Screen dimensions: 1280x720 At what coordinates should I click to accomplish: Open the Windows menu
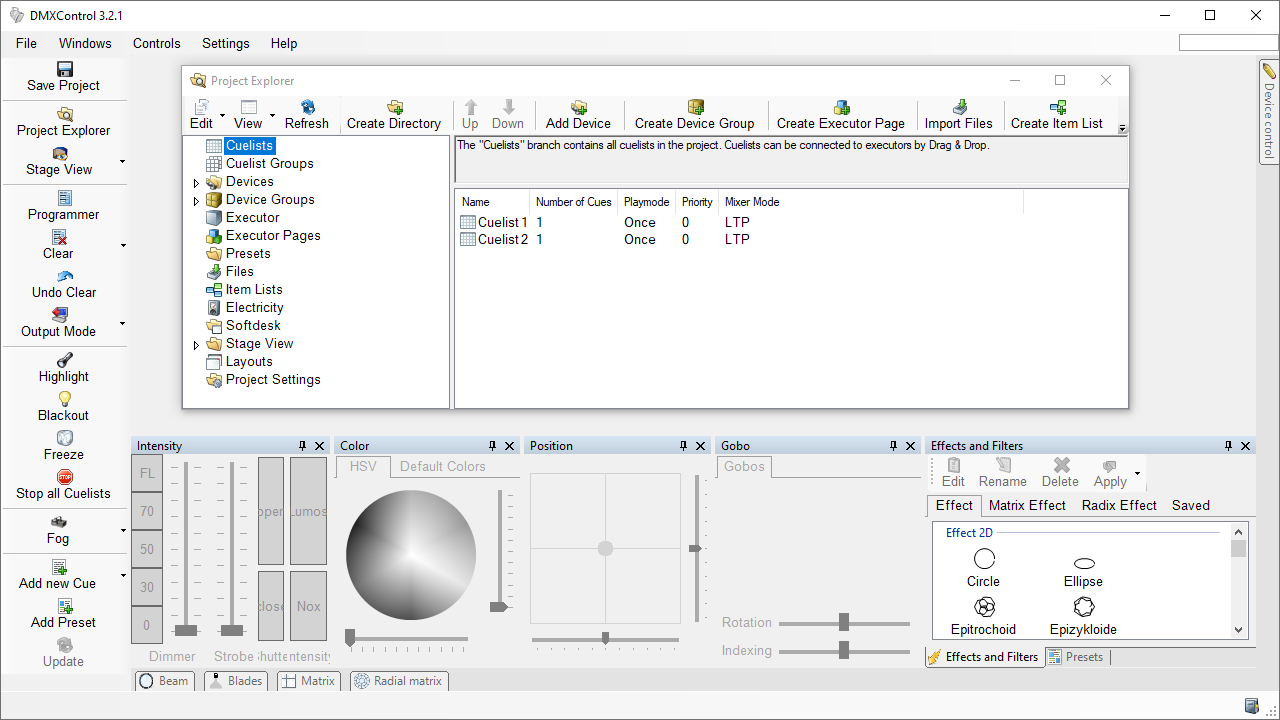pyautogui.click(x=85, y=43)
